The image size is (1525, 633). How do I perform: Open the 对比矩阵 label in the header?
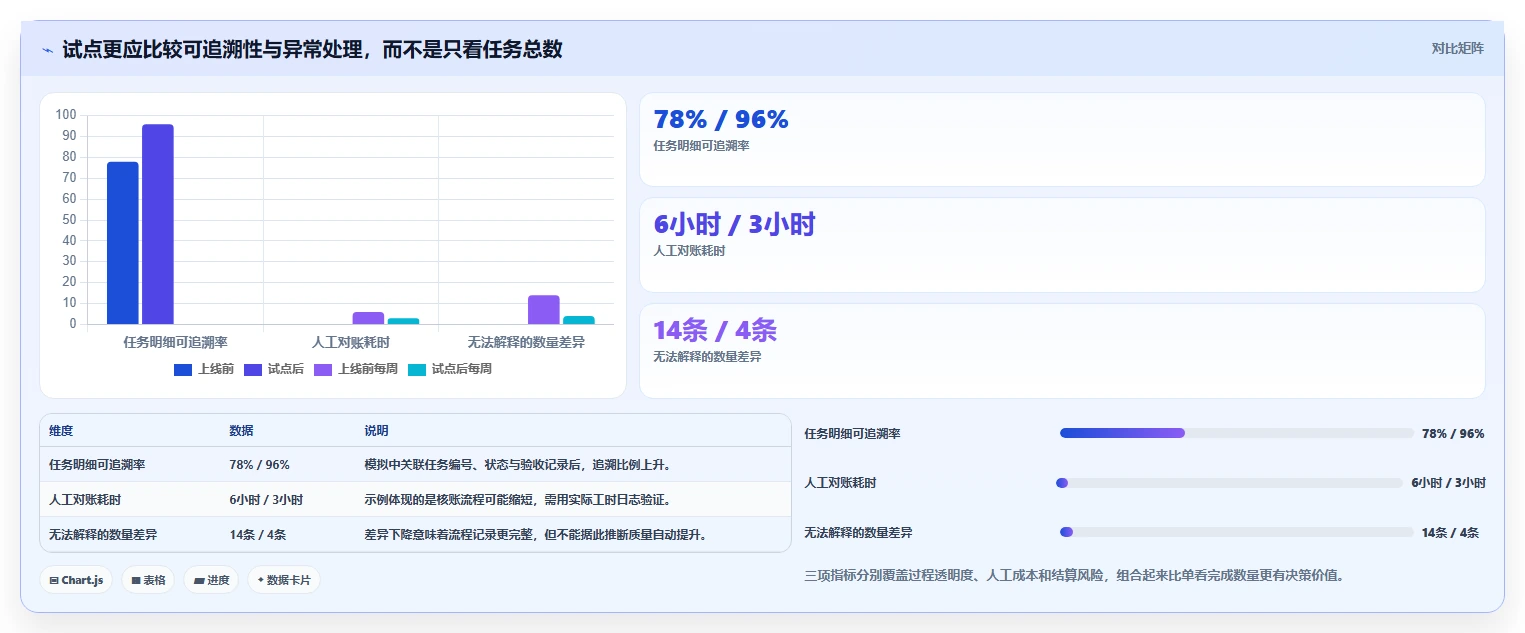pyautogui.click(x=1457, y=48)
